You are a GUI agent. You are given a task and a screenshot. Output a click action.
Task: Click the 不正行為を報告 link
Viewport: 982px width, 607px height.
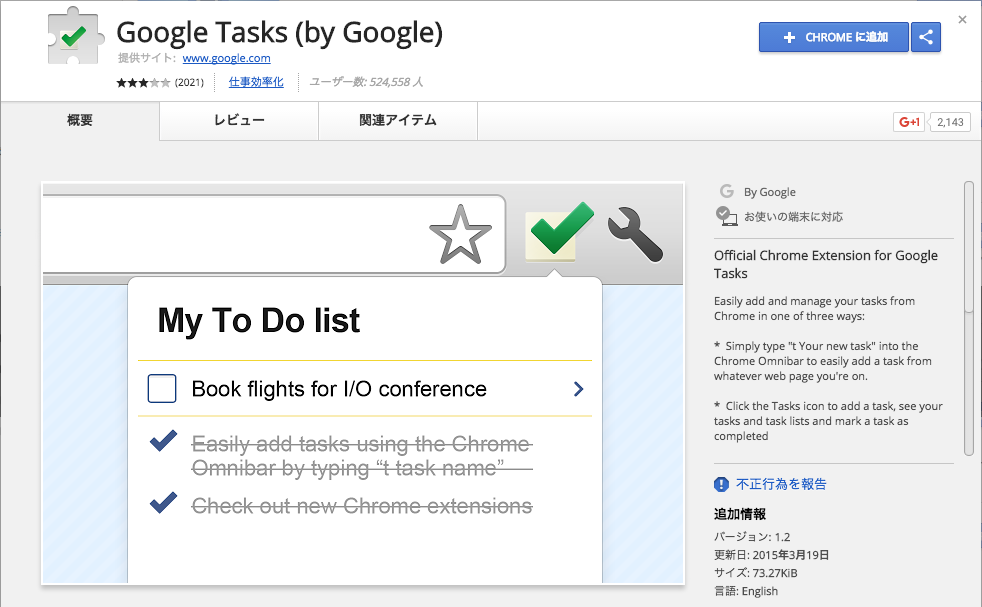tap(781, 484)
